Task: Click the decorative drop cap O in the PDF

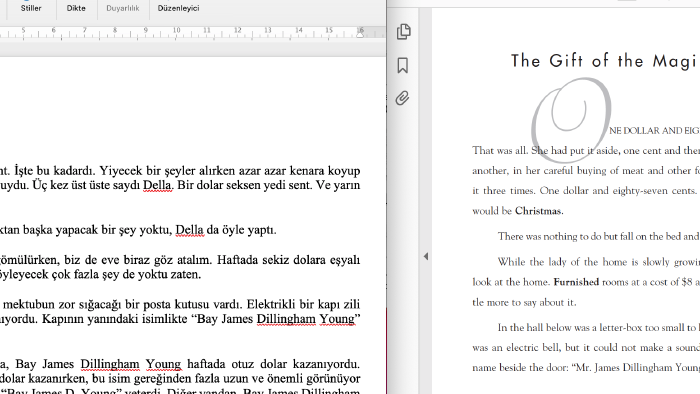Action: pyautogui.click(x=571, y=120)
